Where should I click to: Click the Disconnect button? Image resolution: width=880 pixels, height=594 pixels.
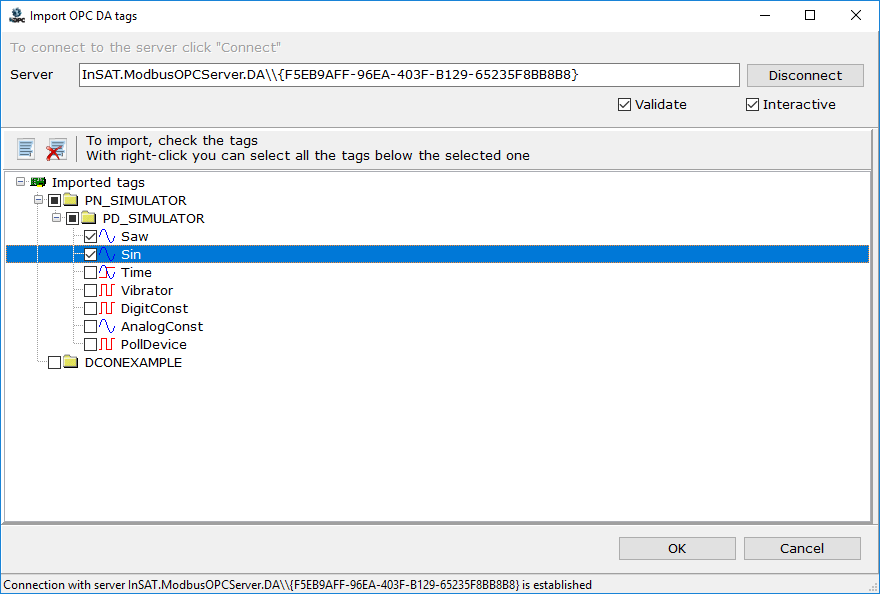coord(805,75)
